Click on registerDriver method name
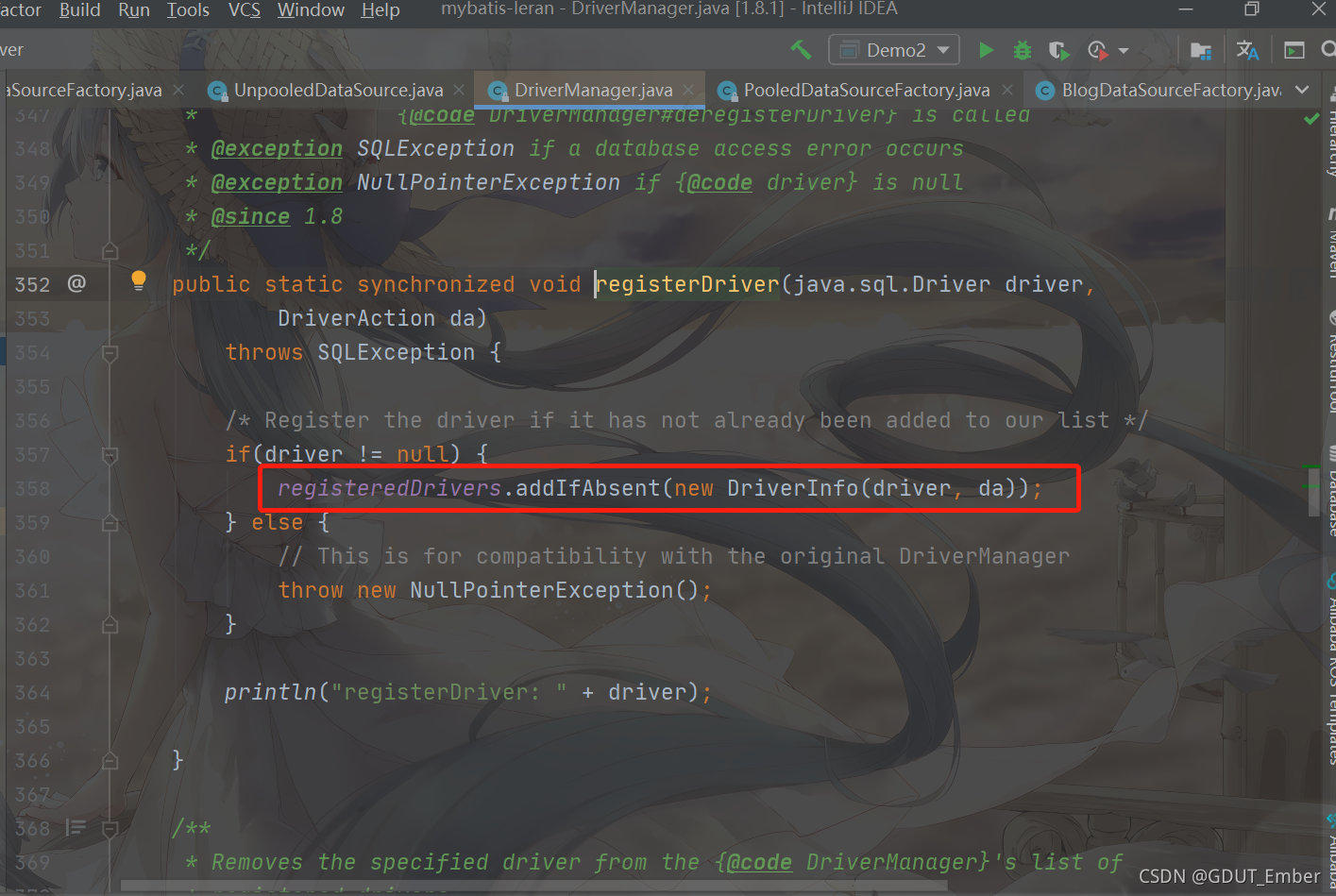Viewport: 1336px width, 896px height. [688, 284]
